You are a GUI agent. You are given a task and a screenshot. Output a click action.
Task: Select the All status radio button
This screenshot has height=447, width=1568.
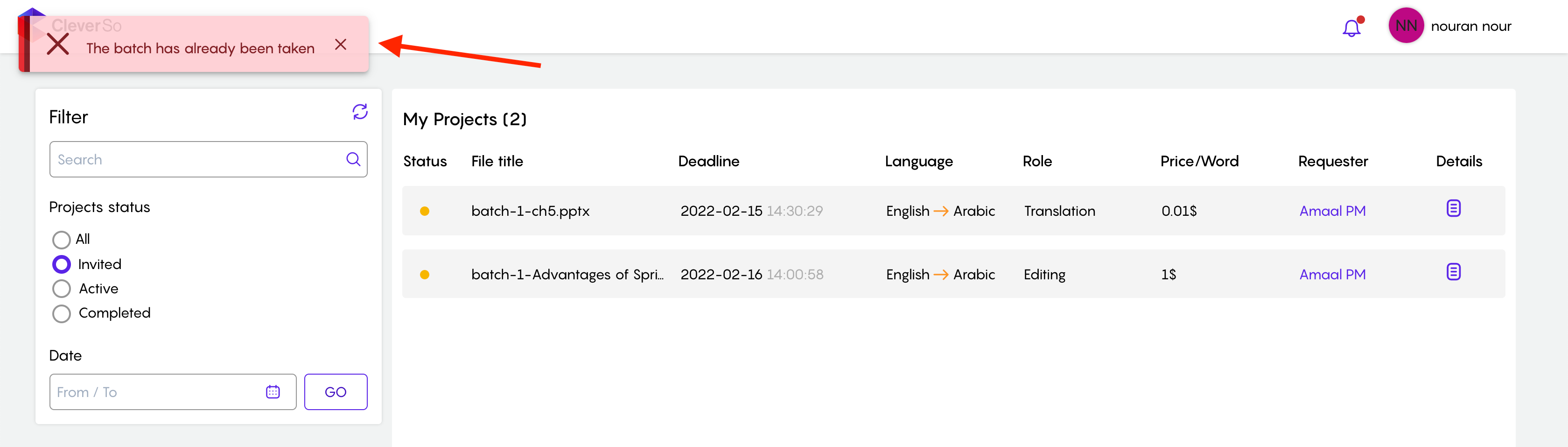[x=62, y=239]
